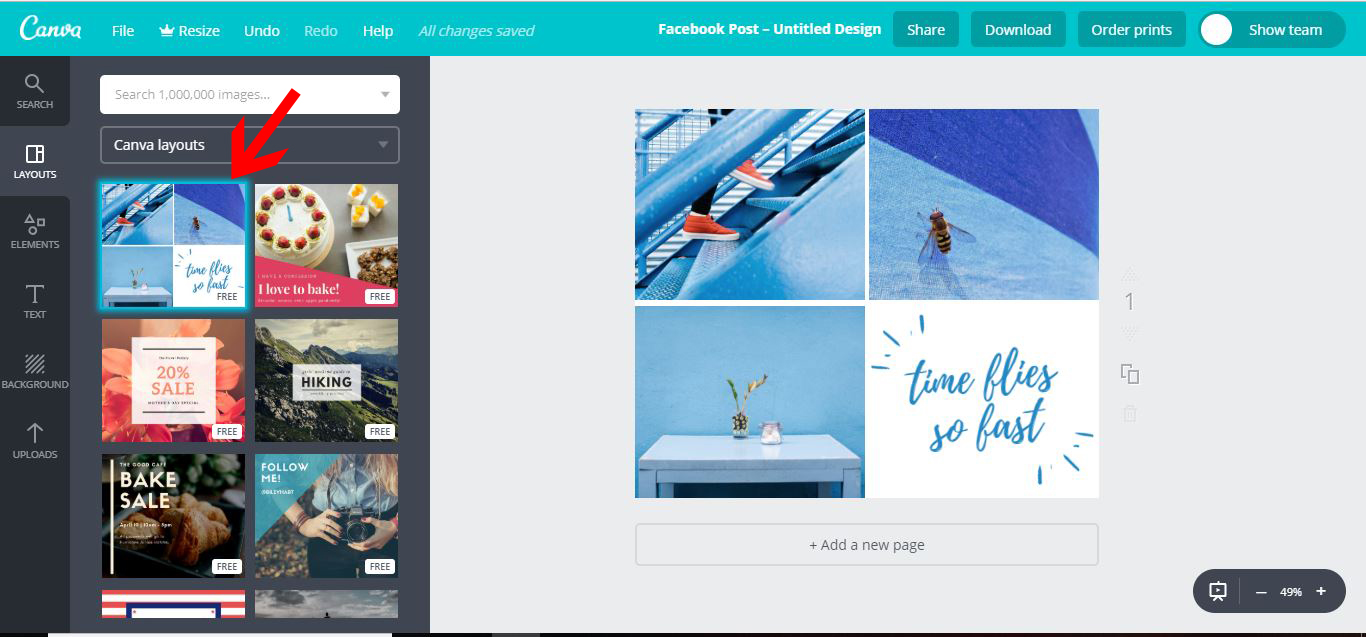Rename the design title 'Facebook Post – Untitled Design'

[769, 29]
